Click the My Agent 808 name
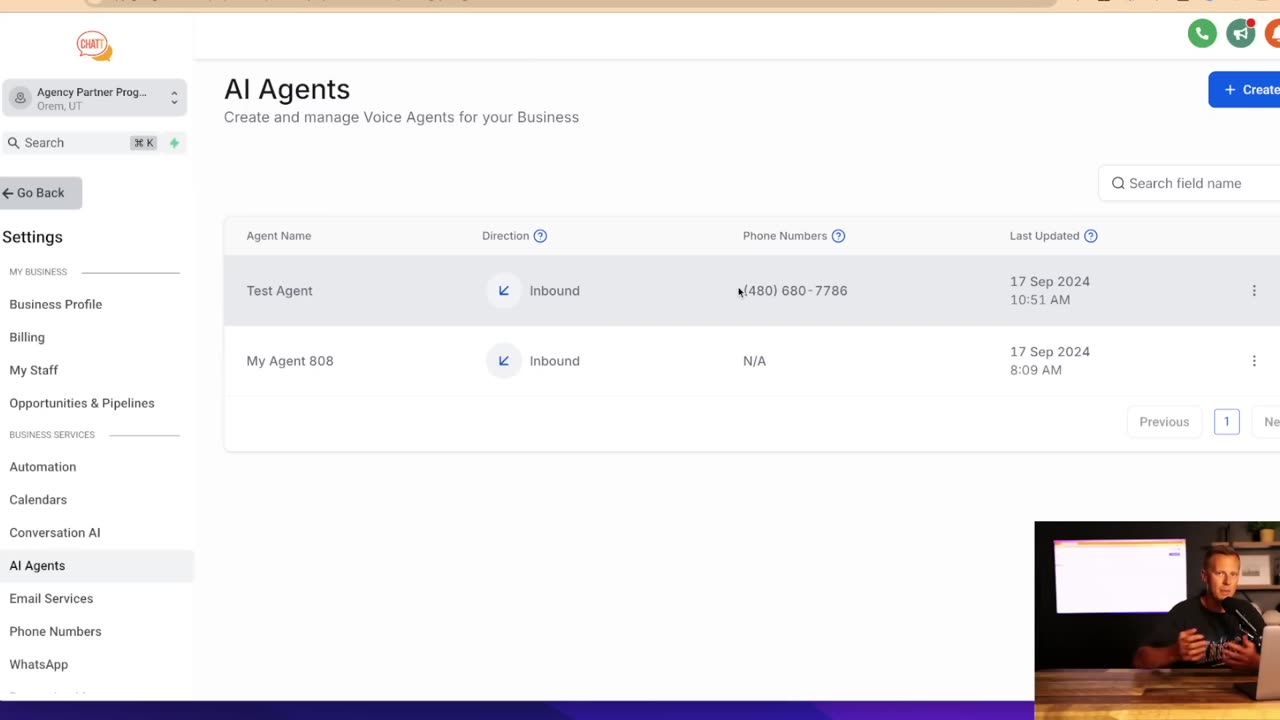 [x=290, y=361]
